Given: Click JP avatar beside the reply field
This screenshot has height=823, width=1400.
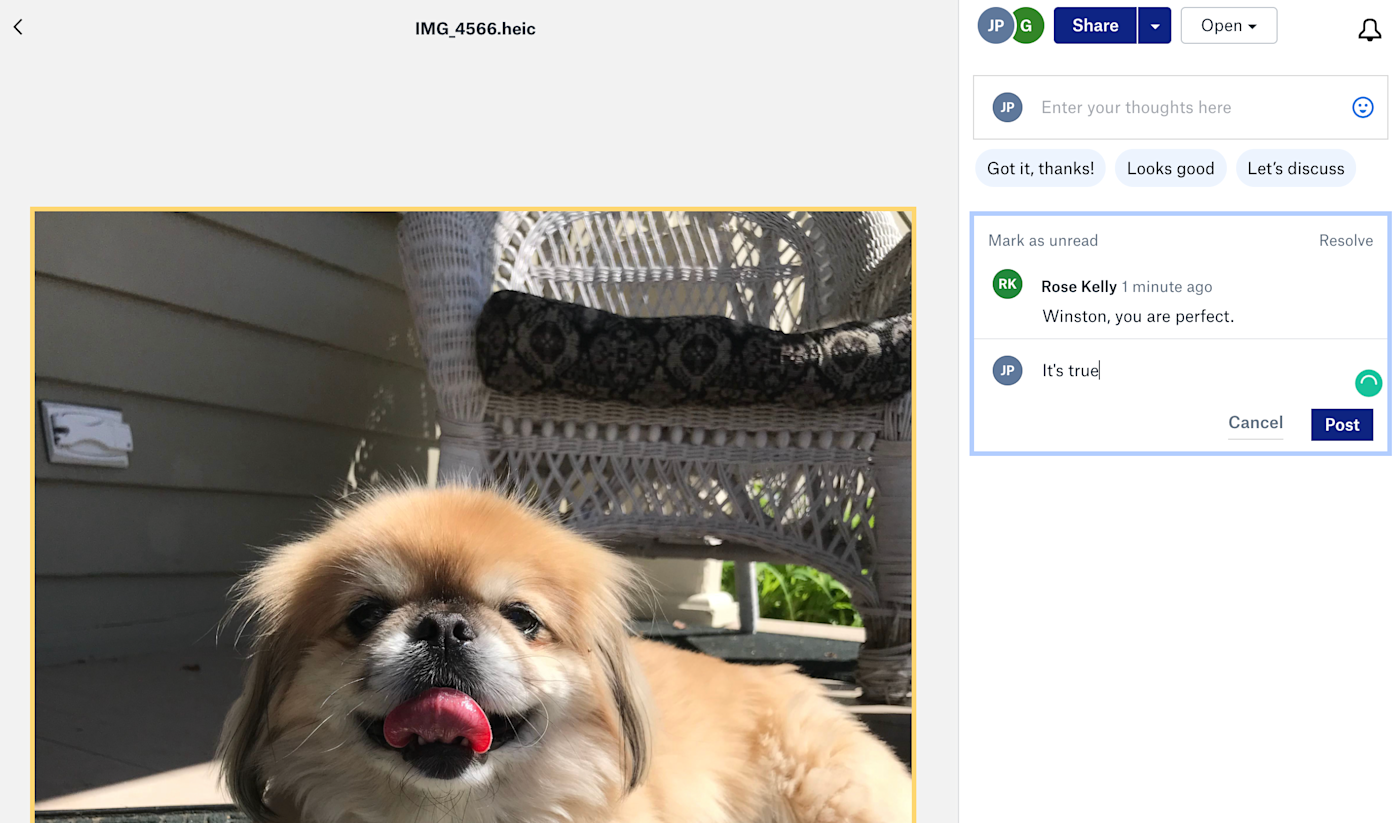Looking at the screenshot, I should (x=1007, y=370).
